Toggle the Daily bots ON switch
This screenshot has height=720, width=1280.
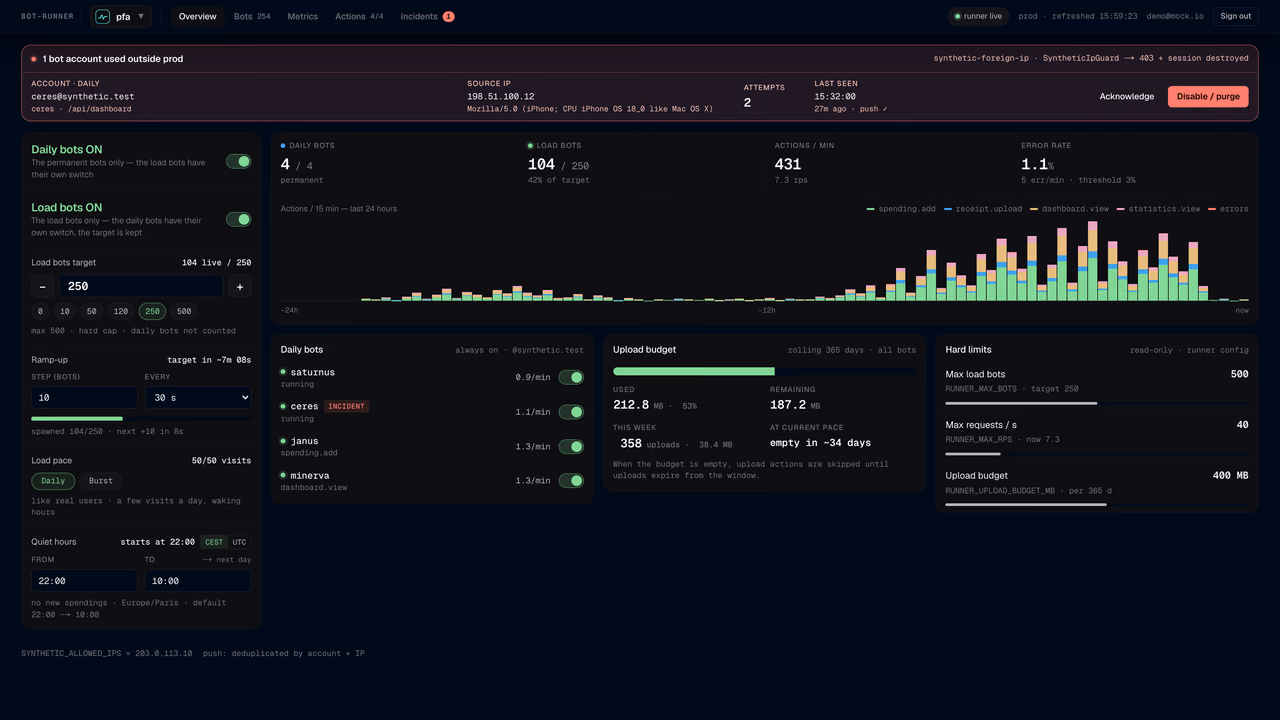(238, 161)
